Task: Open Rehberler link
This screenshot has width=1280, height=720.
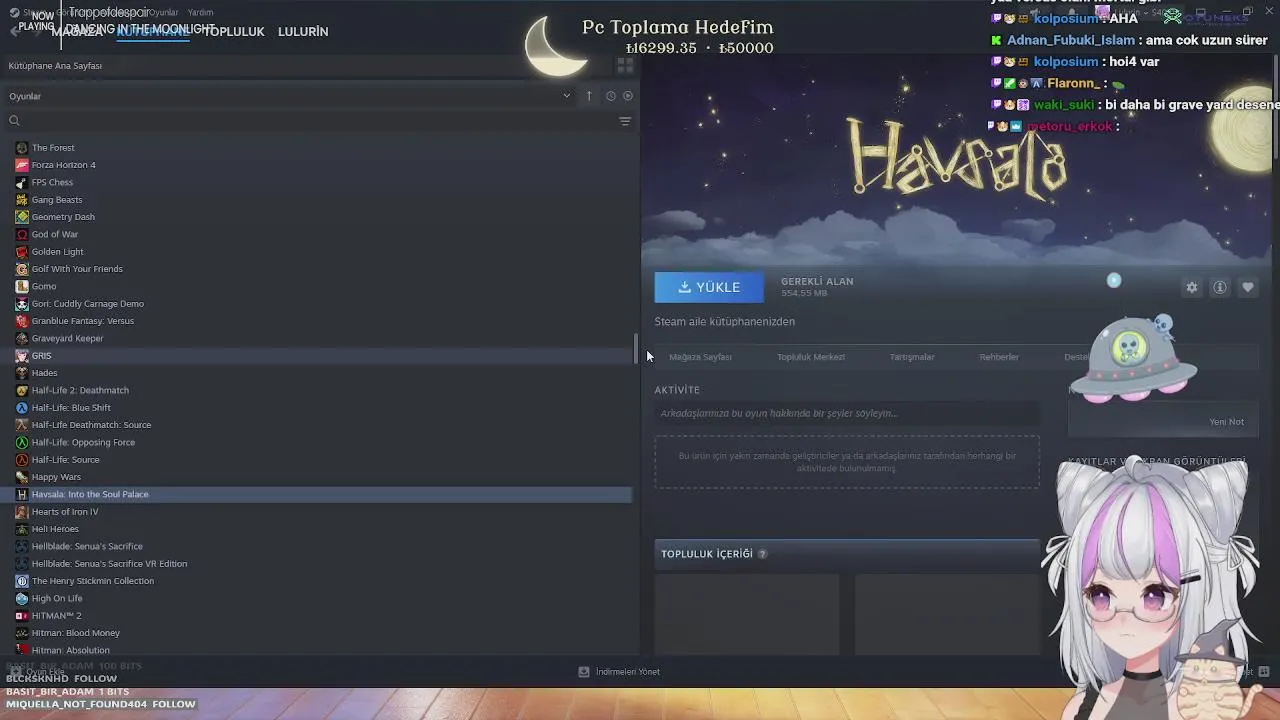Action: 999,357
